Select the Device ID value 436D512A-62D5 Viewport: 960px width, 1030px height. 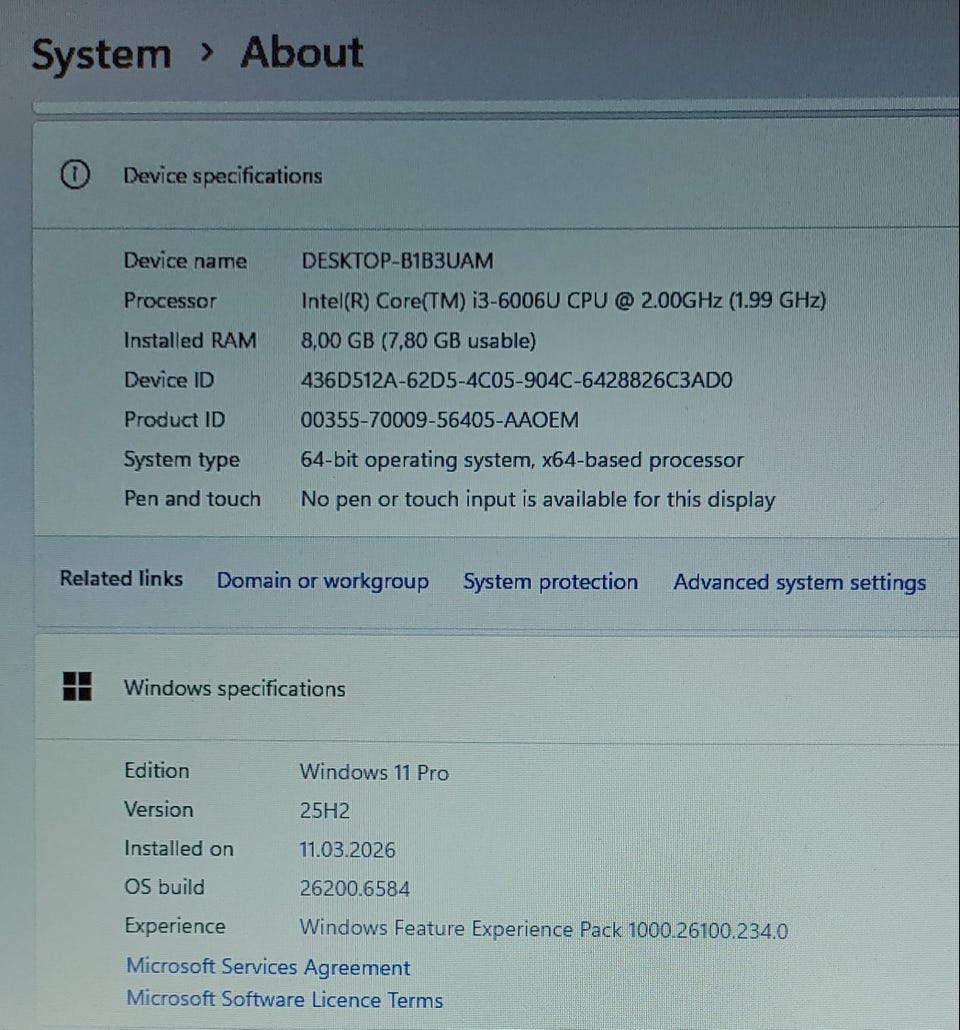click(516, 380)
